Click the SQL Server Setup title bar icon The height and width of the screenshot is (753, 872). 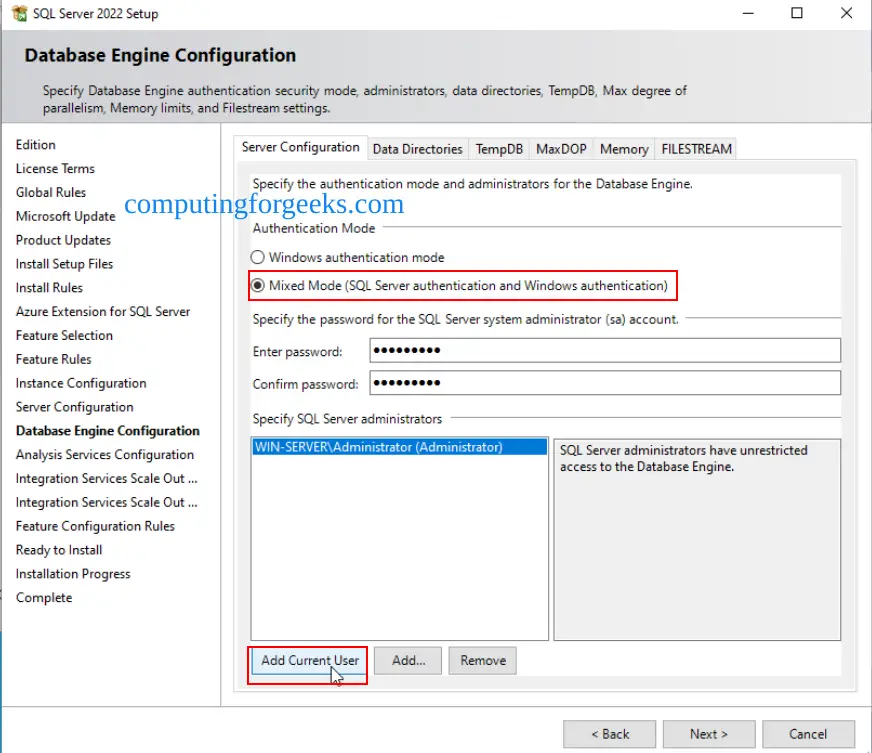pyautogui.click(x=19, y=13)
